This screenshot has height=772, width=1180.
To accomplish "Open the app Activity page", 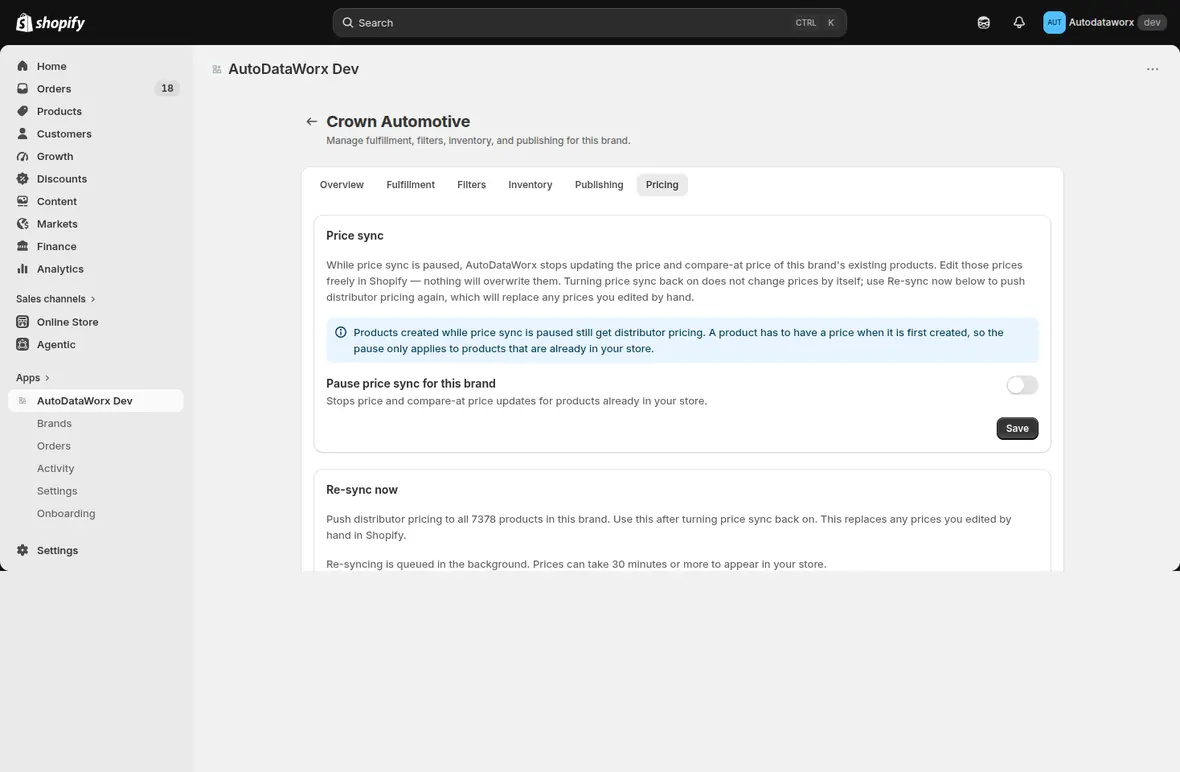I will click(56, 469).
